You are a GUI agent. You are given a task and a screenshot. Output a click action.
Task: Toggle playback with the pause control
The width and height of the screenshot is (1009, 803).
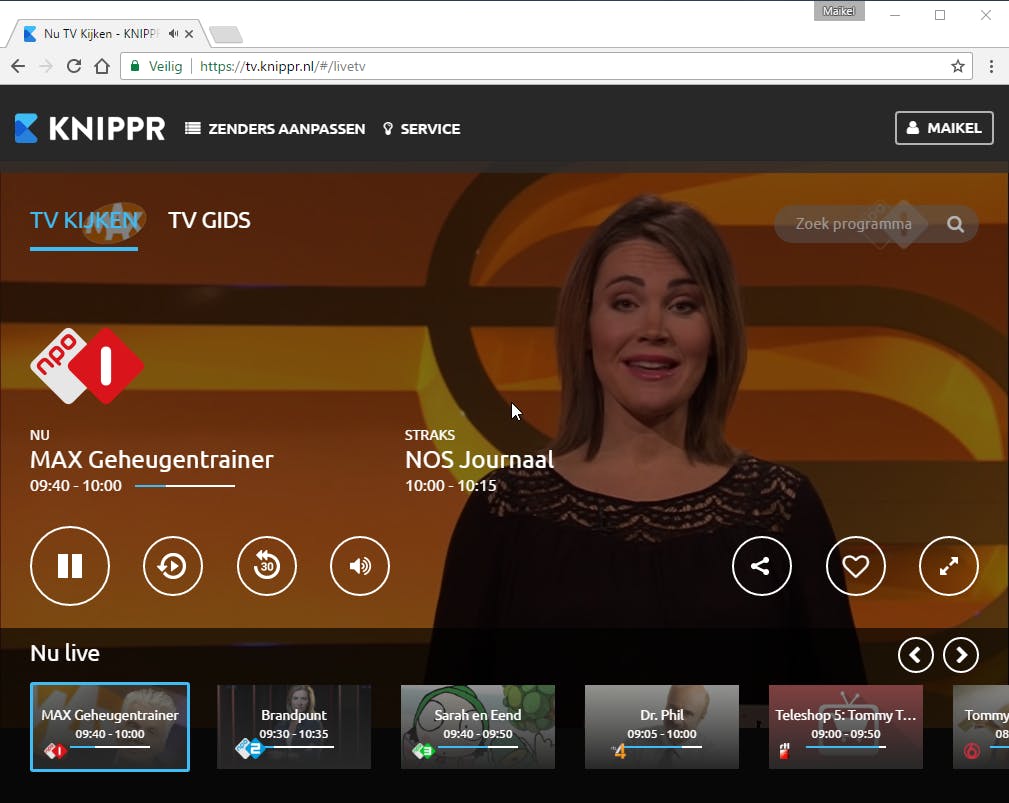(69, 566)
